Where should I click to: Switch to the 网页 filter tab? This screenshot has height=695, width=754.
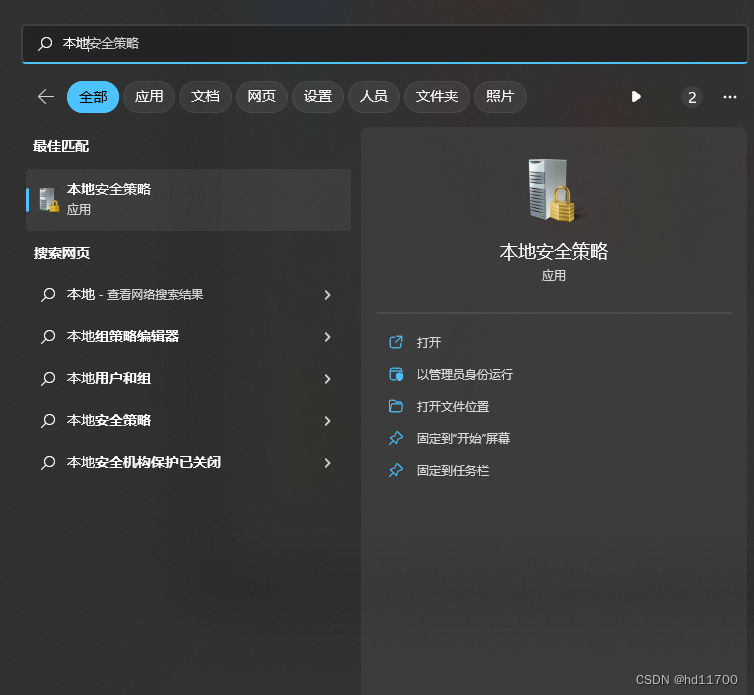tap(262, 97)
